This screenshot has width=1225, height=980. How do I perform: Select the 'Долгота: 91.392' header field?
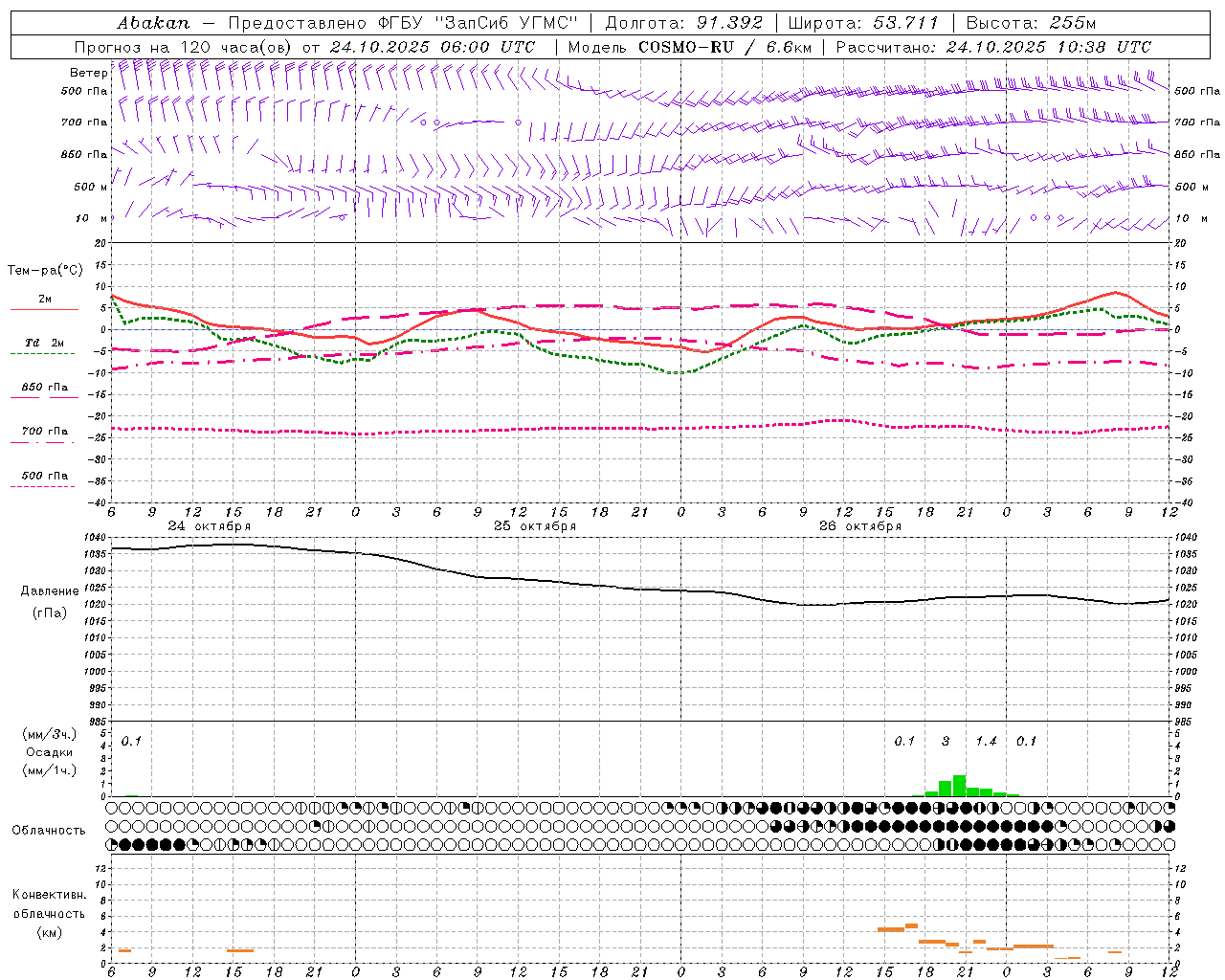click(684, 23)
